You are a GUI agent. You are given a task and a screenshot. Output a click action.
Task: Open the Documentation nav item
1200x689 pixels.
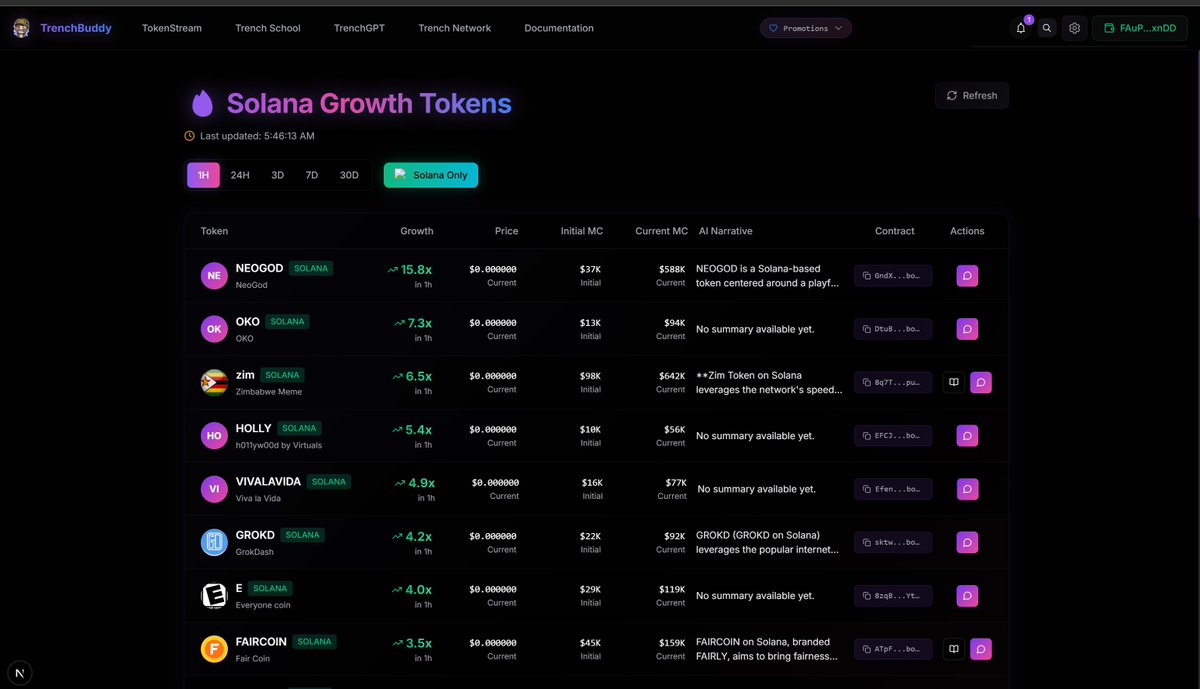coord(559,28)
